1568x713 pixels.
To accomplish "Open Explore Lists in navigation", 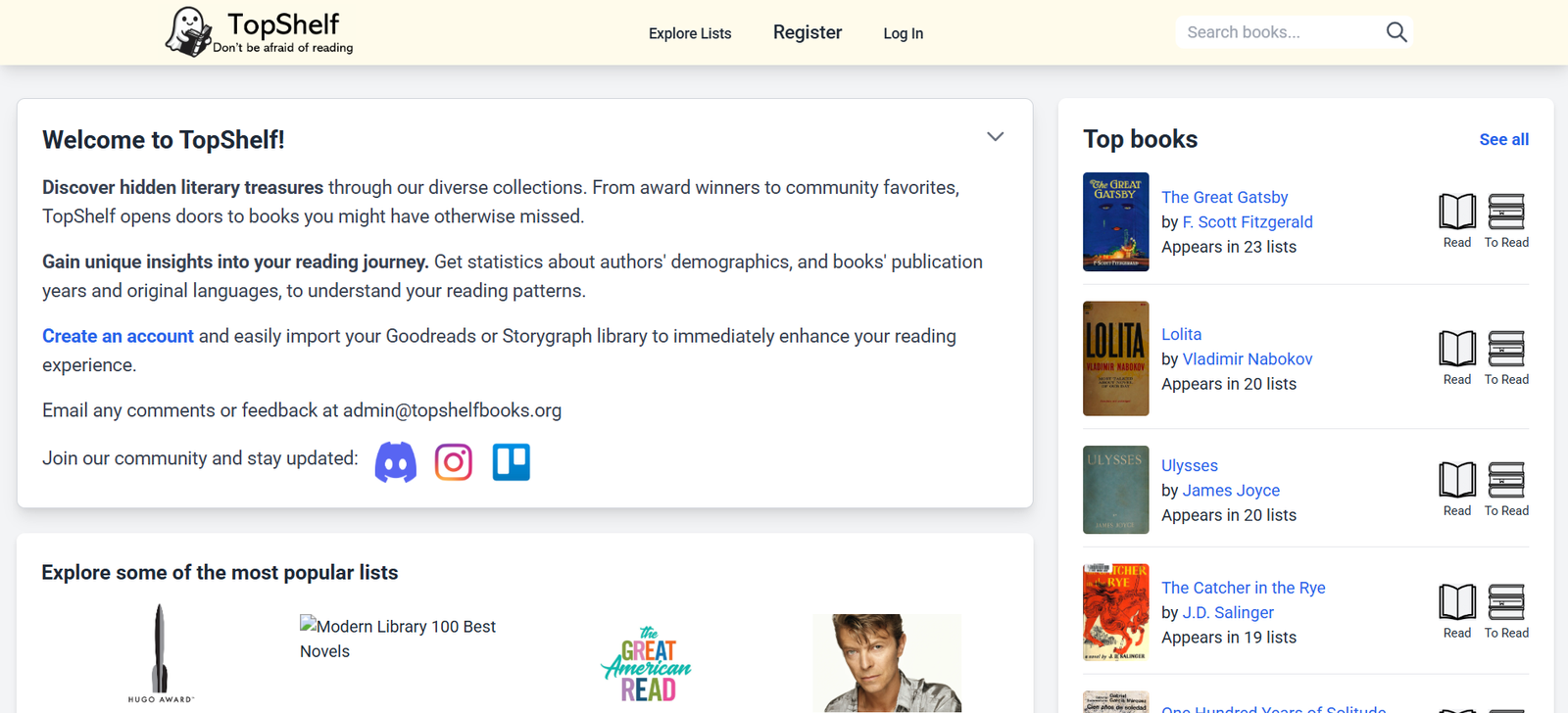I will pyautogui.click(x=690, y=33).
